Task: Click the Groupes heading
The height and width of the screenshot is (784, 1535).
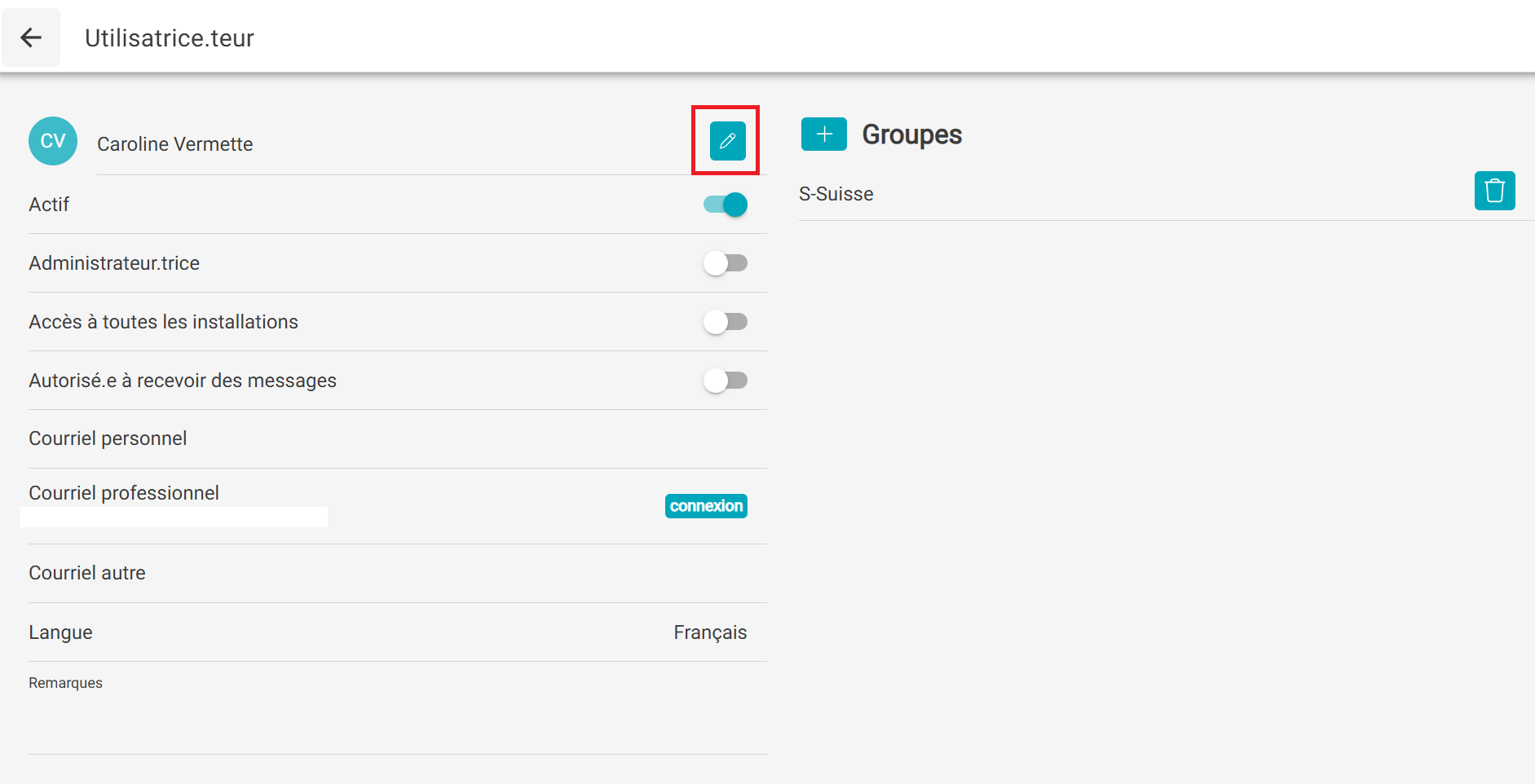Action: click(911, 134)
